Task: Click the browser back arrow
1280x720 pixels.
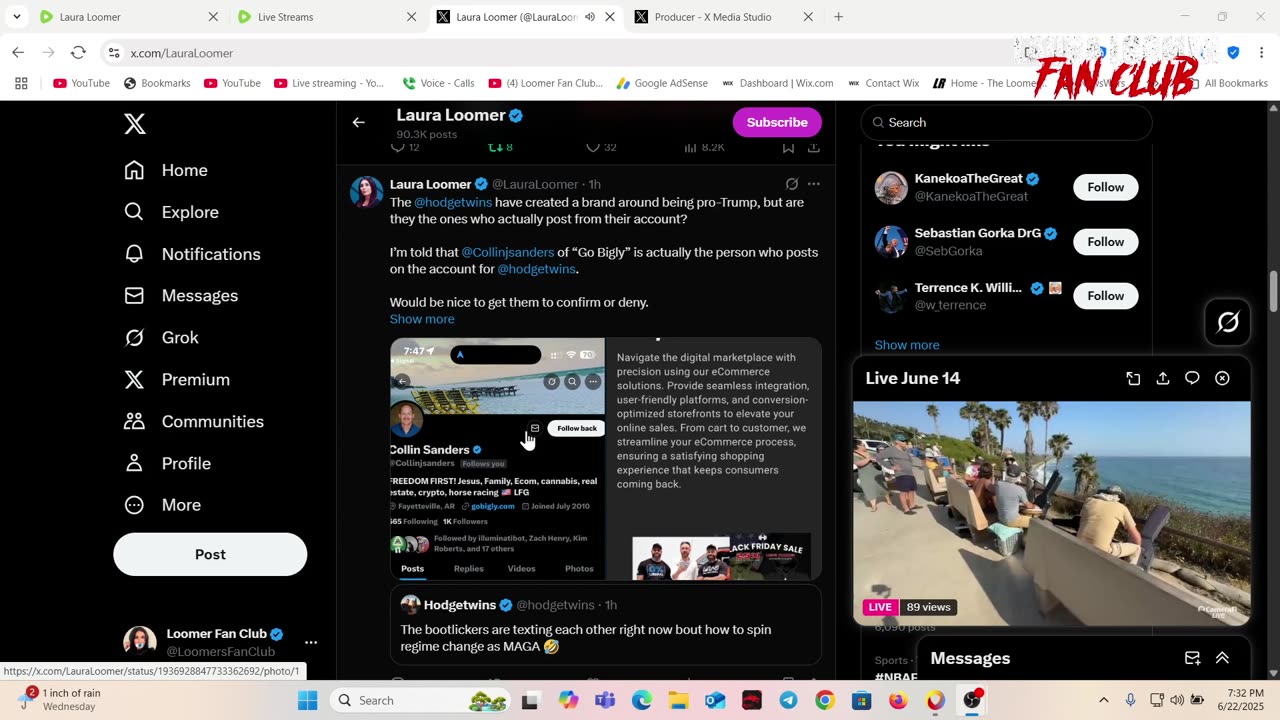Action: click(18, 52)
